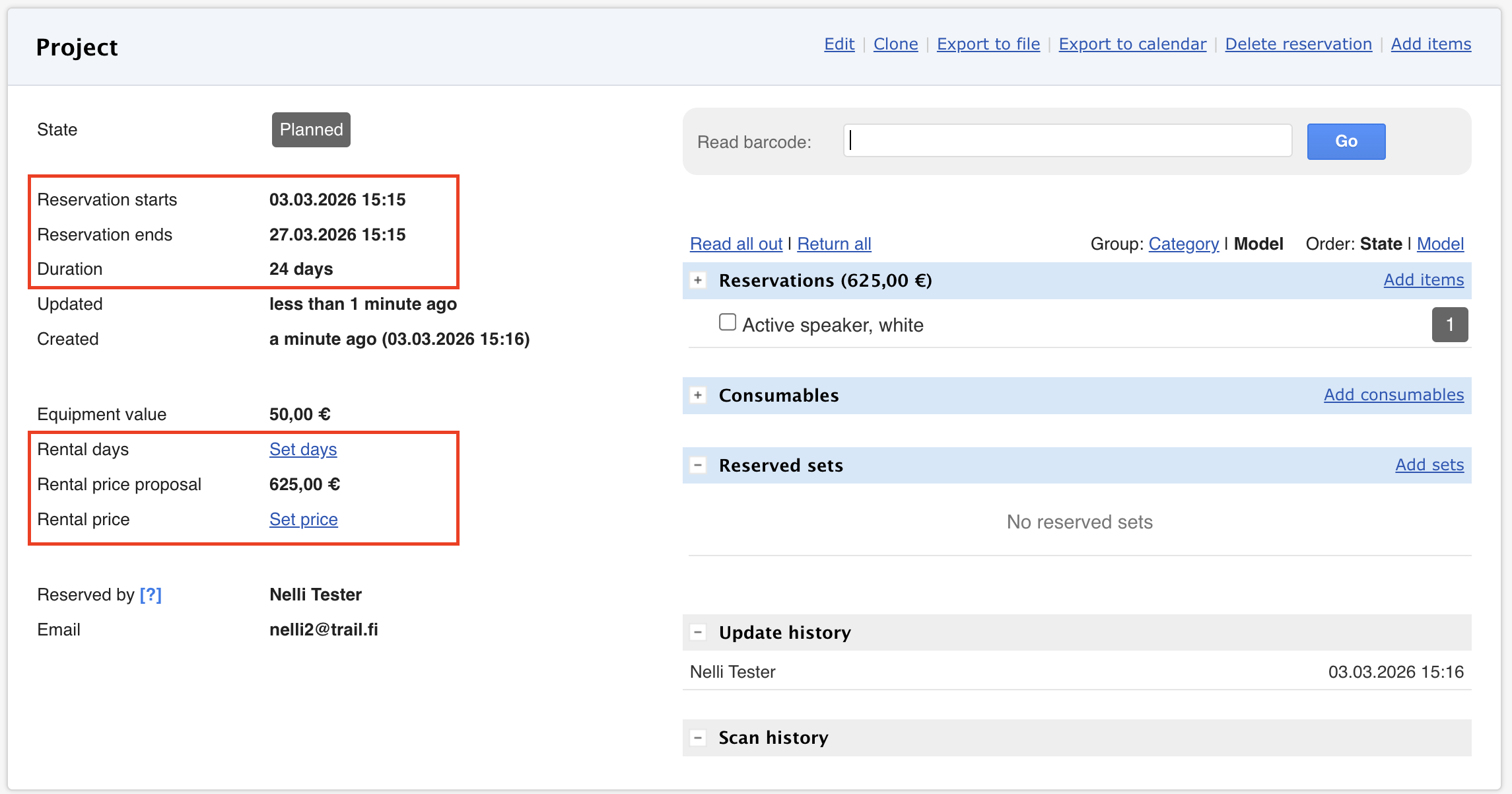Click Export to calendar link
Image resolution: width=1512 pixels, height=794 pixels.
[x=1132, y=44]
